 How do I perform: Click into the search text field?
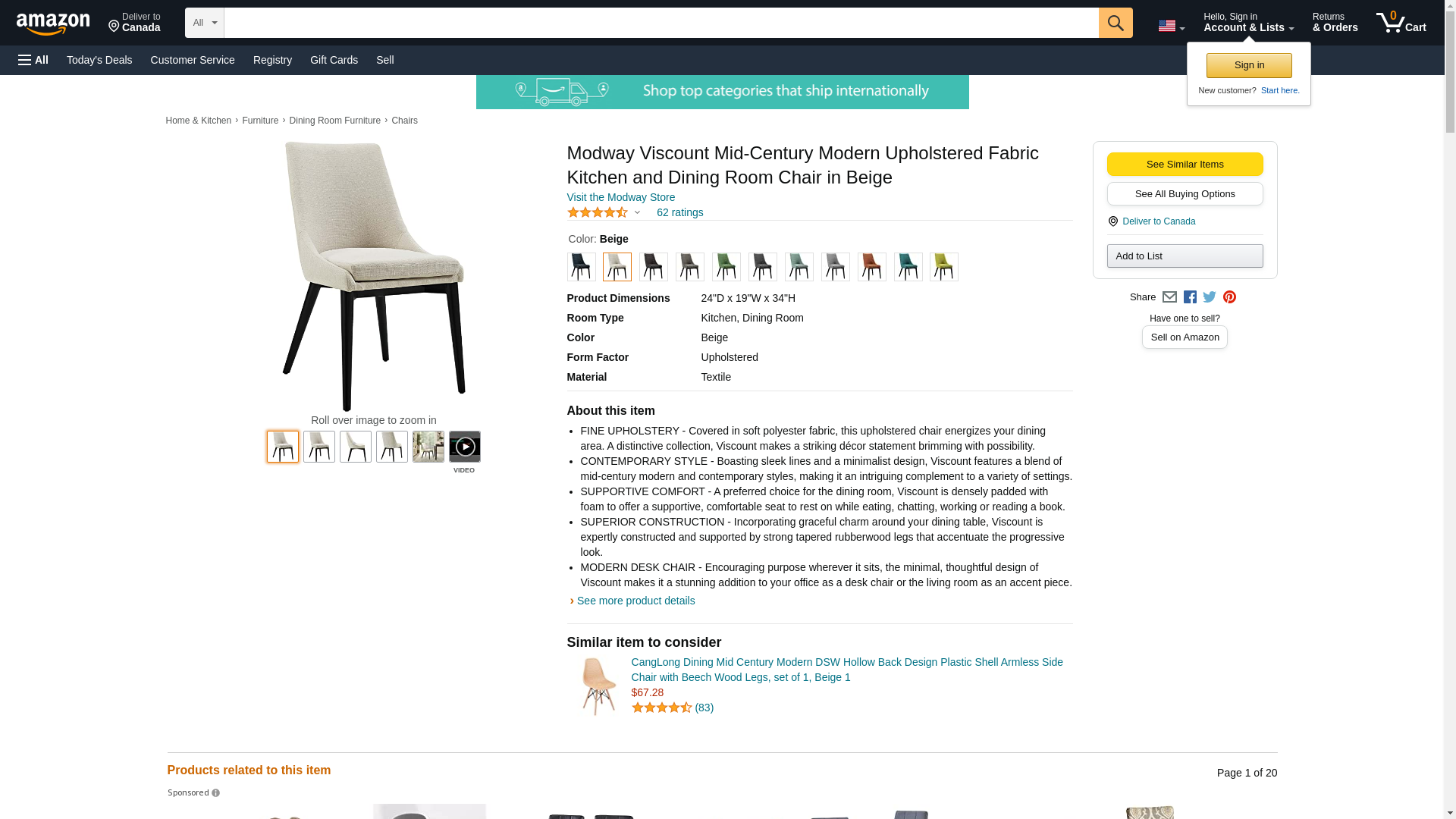pos(661,23)
